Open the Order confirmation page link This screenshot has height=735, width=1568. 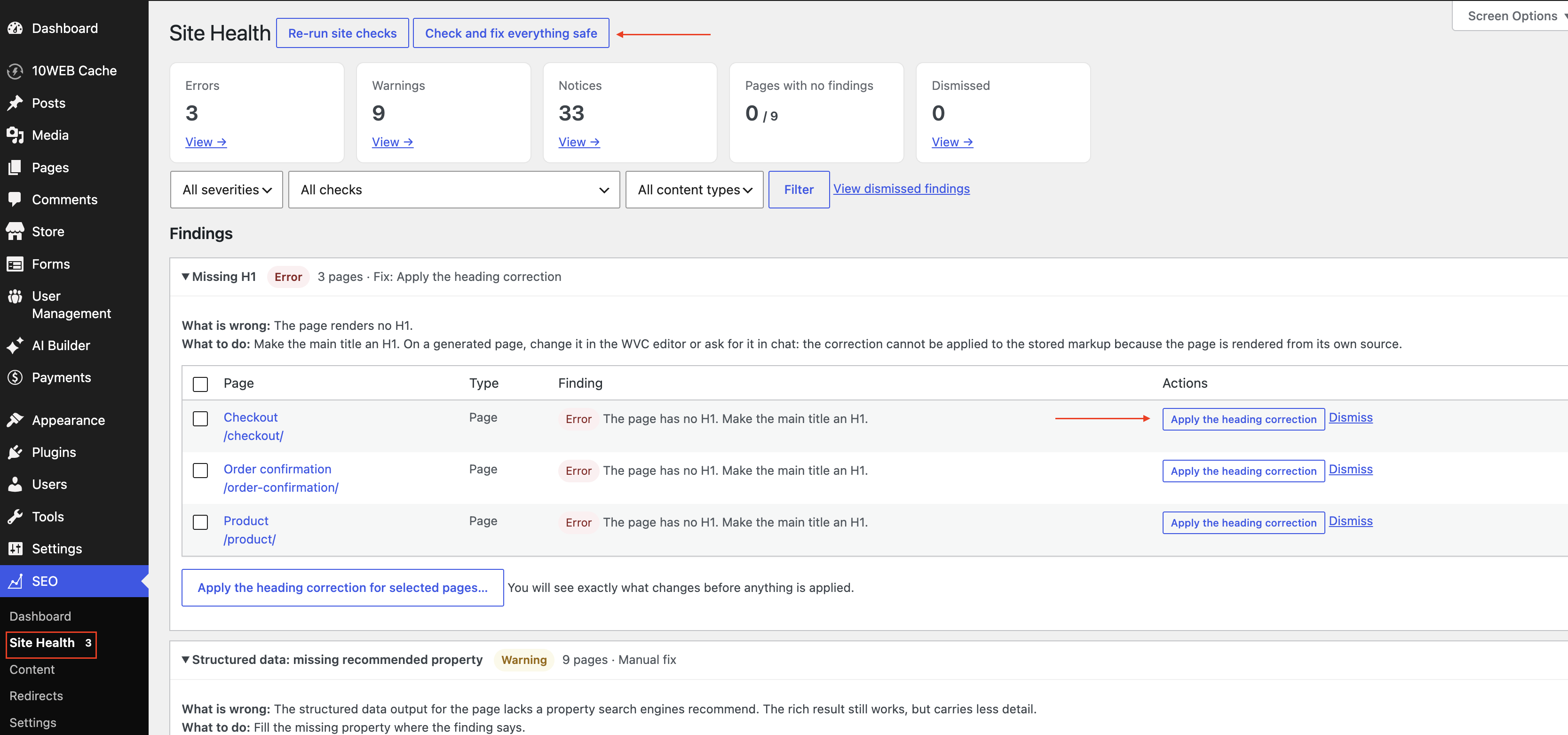coord(277,469)
